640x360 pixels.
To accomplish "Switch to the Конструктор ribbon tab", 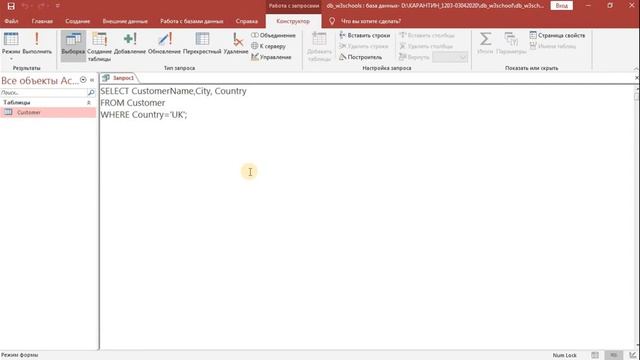I will 293,21.
